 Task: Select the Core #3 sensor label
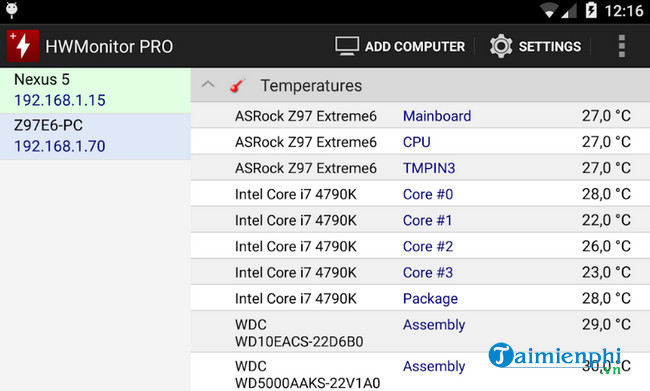(428, 273)
